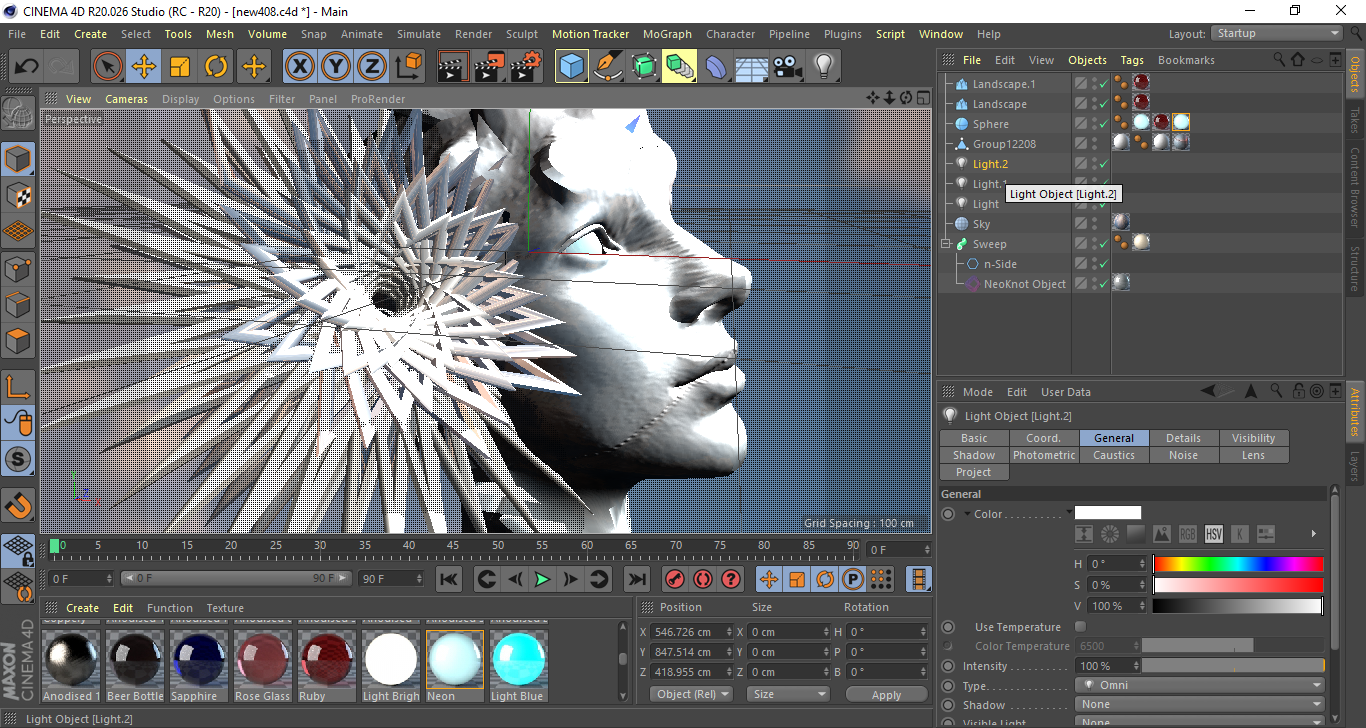Open the Object (Rel) coordinate dropdown
Viewport: 1366px width, 728px height.
(691, 694)
